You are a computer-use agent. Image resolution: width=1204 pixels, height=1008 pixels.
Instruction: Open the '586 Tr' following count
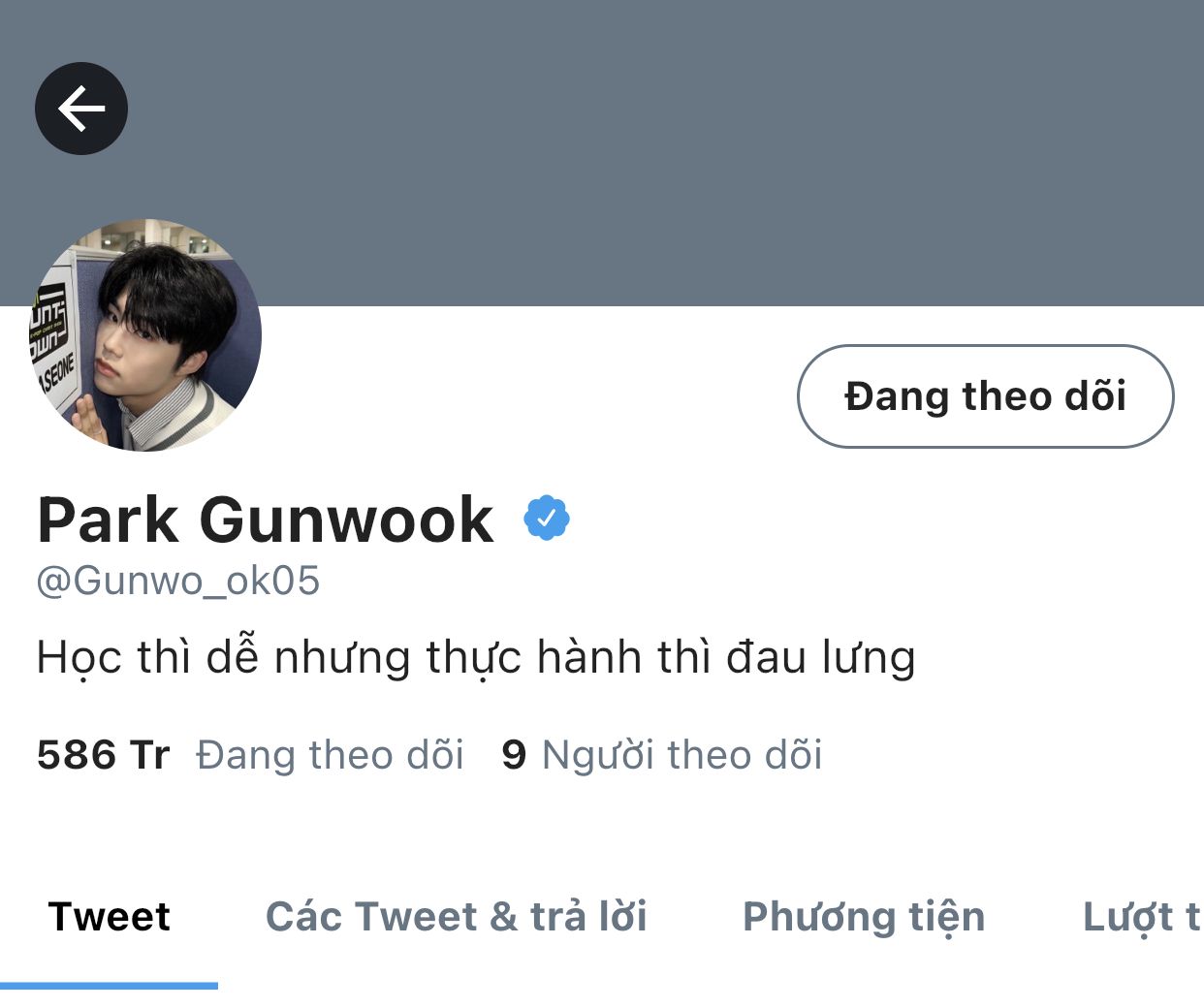tap(103, 755)
